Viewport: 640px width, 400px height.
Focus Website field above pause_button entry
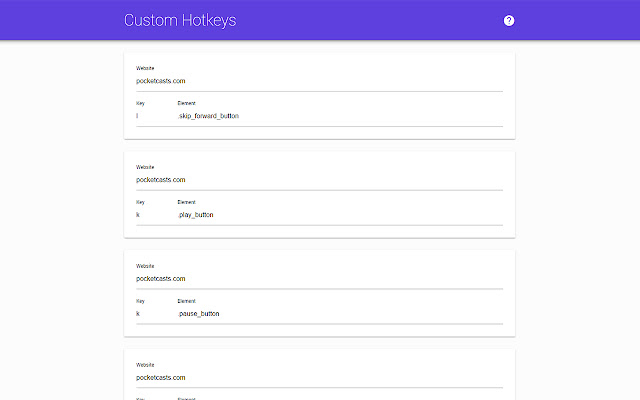click(318, 279)
